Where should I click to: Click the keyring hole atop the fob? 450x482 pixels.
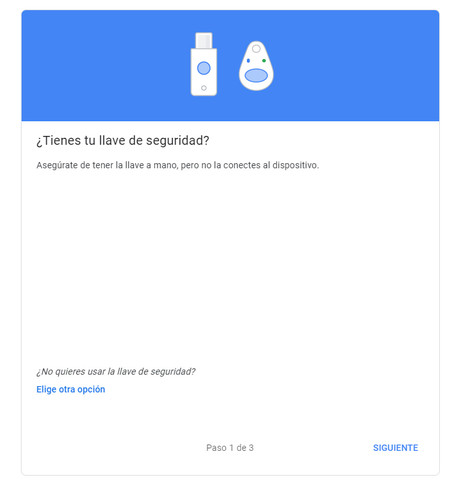click(x=256, y=49)
